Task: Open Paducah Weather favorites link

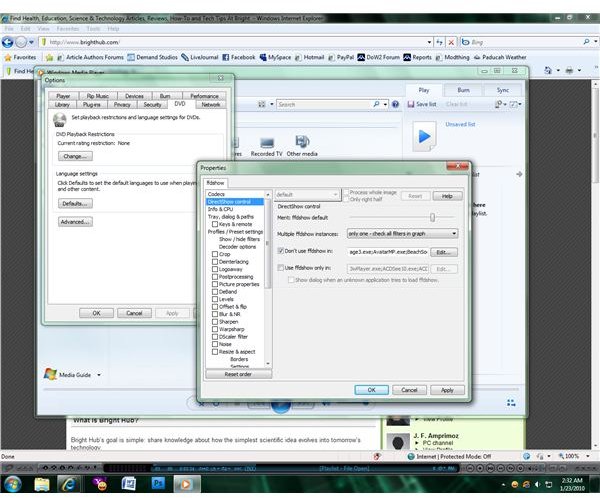Action: (x=500, y=57)
